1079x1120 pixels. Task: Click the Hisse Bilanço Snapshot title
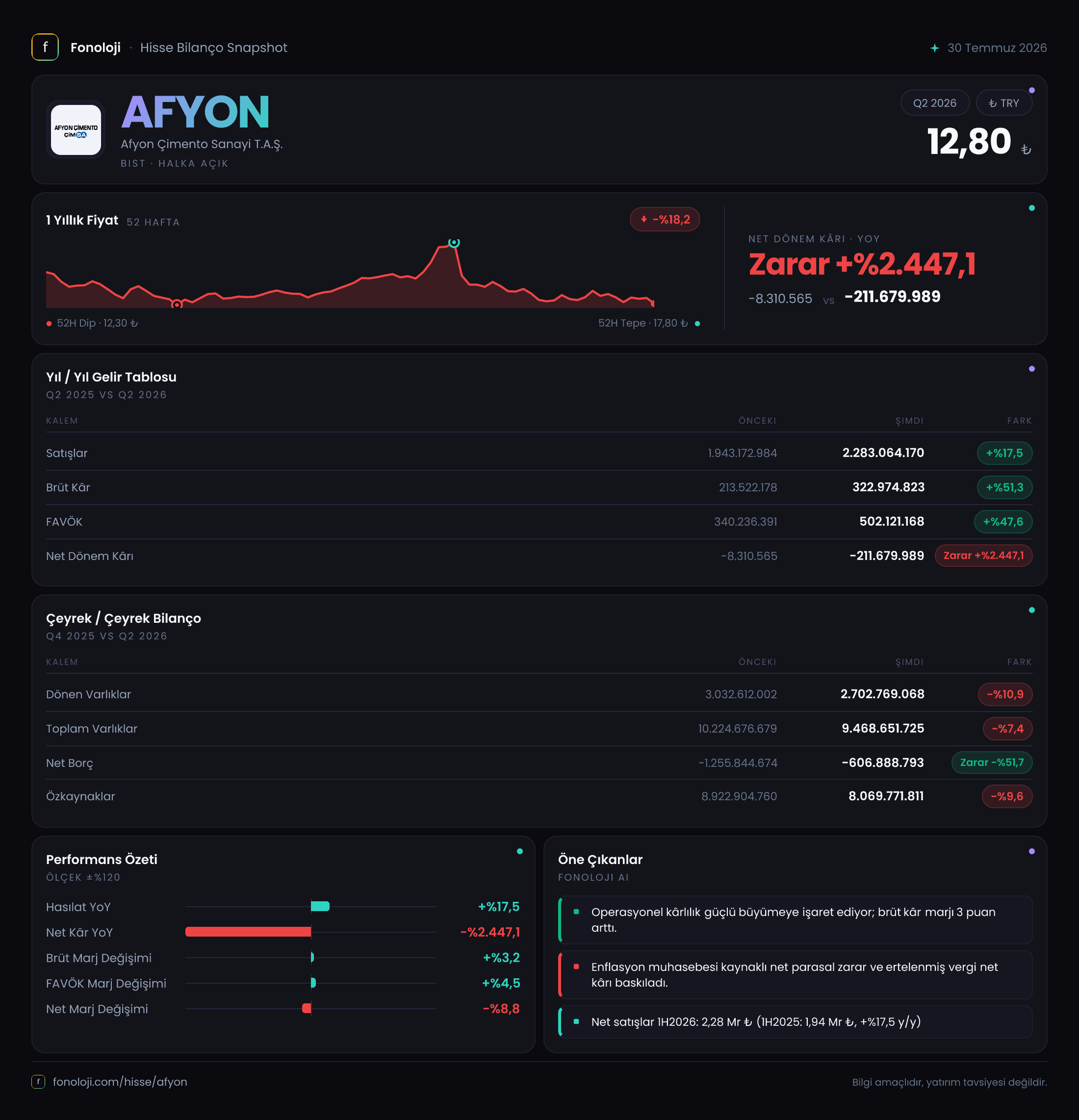click(214, 48)
